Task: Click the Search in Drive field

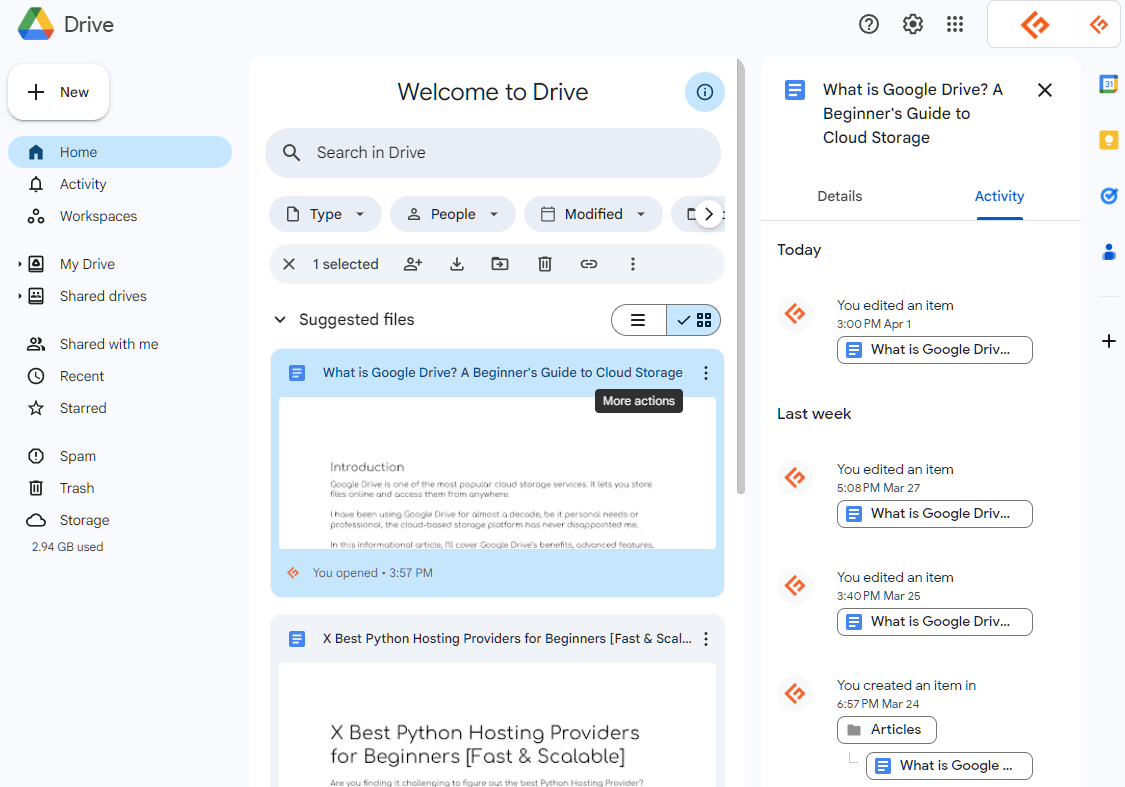Action: tap(493, 152)
